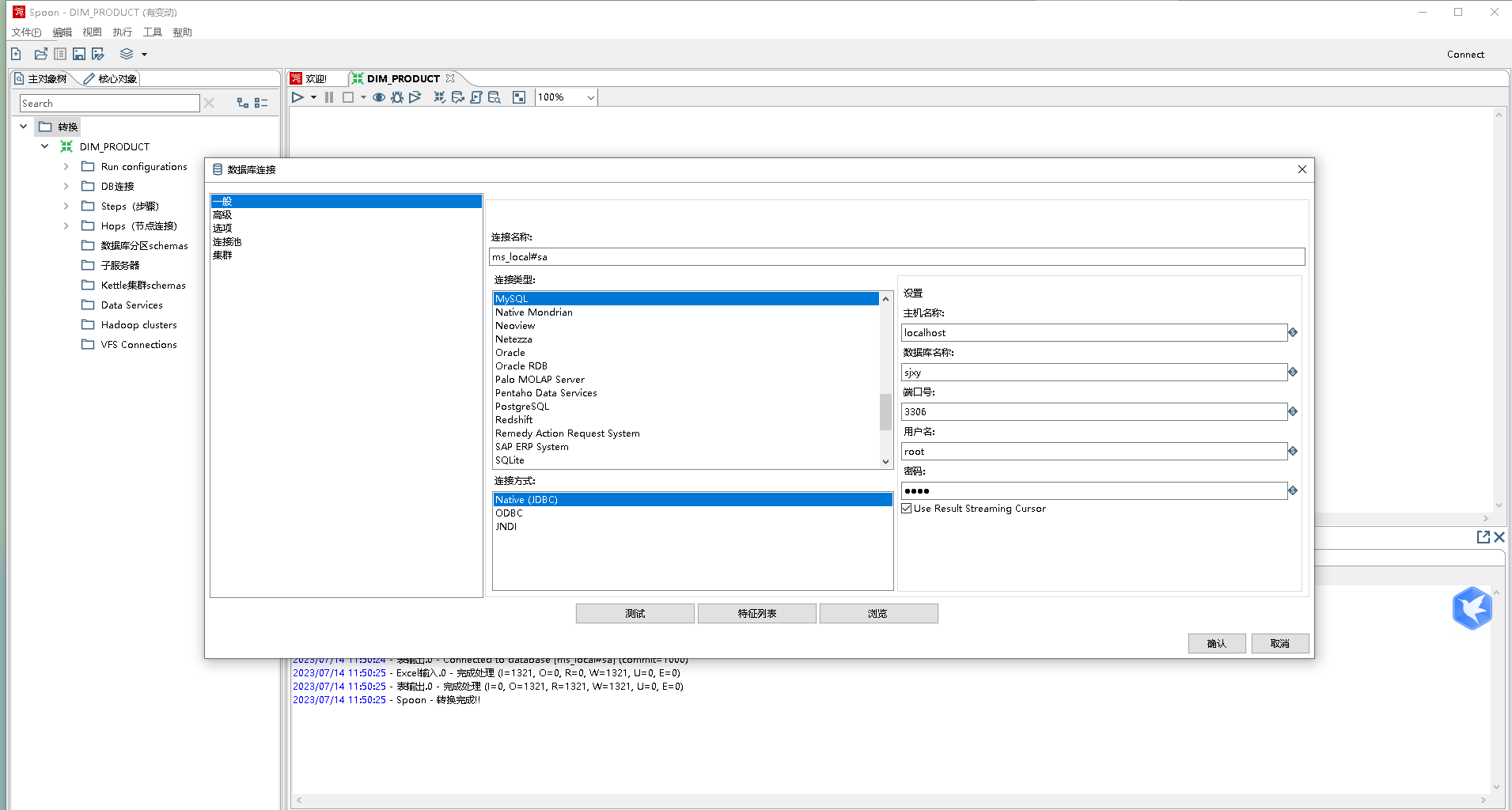Click the Pause transformation icon
This screenshot has width=1512, height=810.
click(329, 97)
